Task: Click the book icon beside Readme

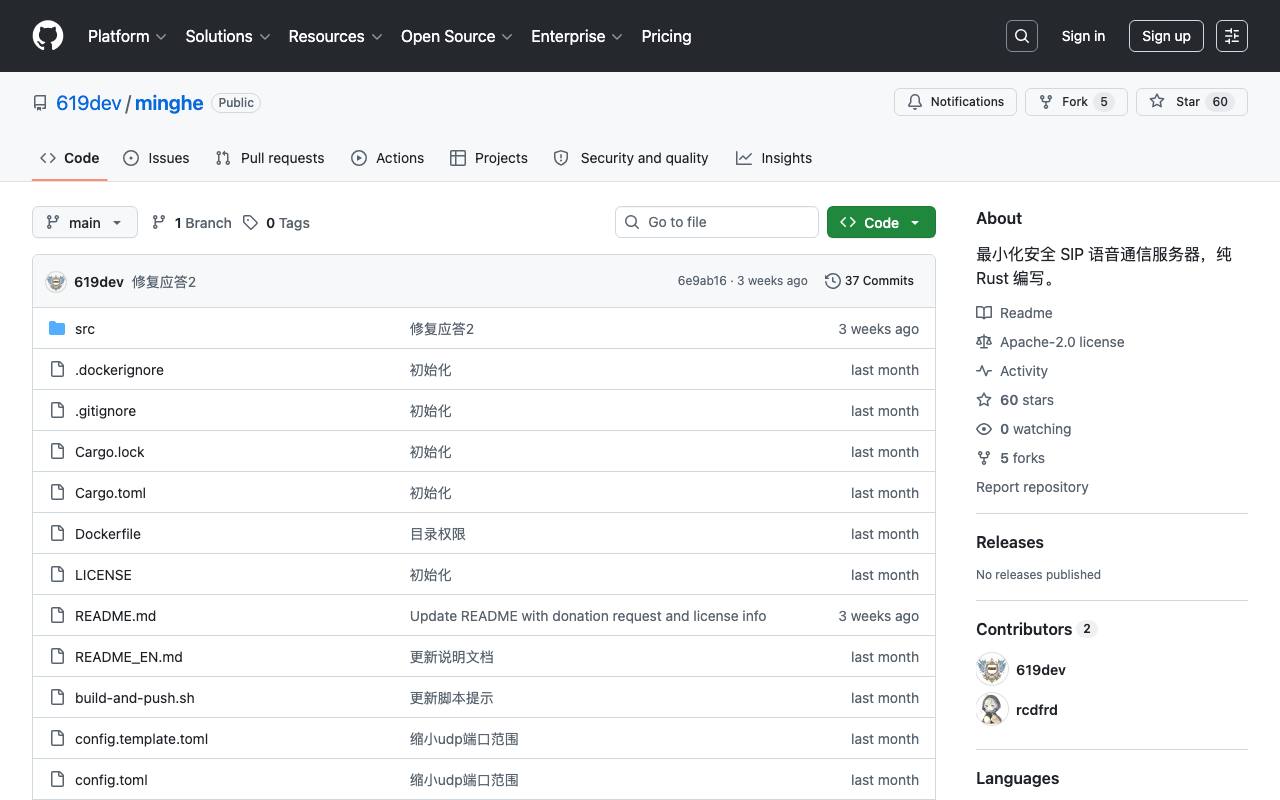Action: click(x=984, y=313)
